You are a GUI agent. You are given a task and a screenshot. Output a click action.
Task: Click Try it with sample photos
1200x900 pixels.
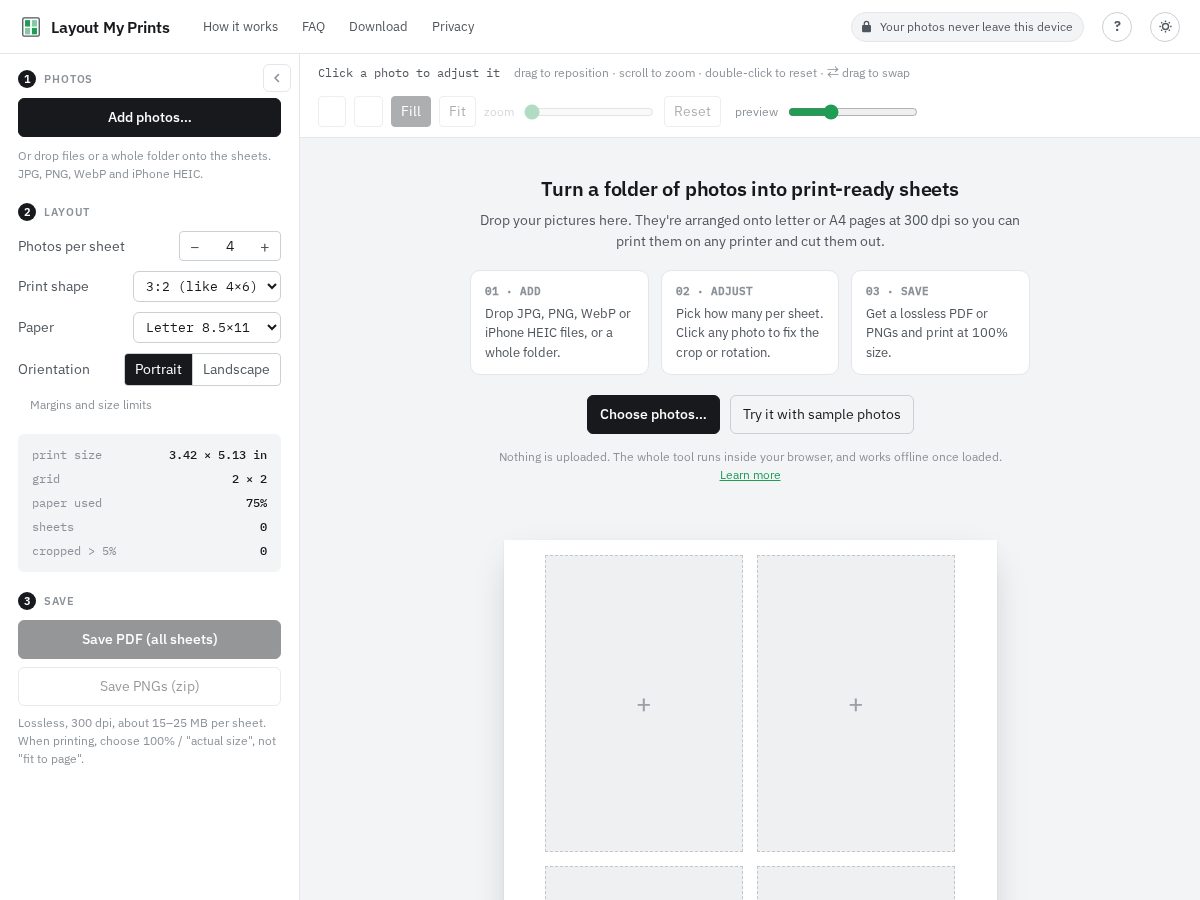click(822, 414)
